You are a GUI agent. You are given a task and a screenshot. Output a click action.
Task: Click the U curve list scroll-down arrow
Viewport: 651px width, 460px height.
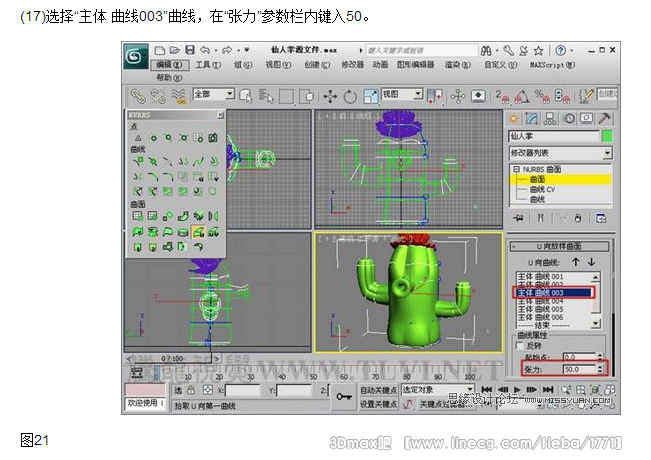tap(596, 323)
